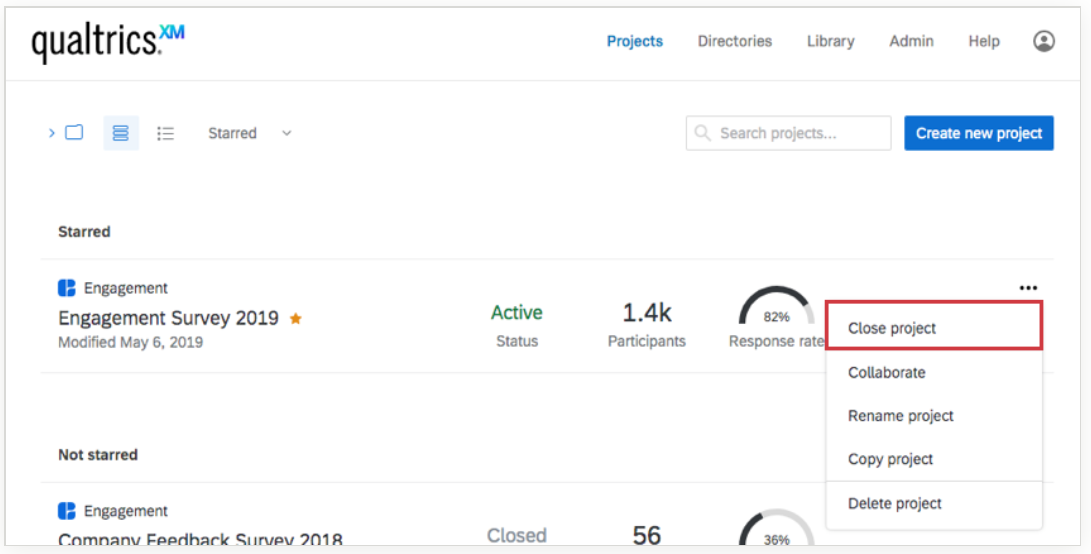Select Close project from the menu

pos(892,328)
